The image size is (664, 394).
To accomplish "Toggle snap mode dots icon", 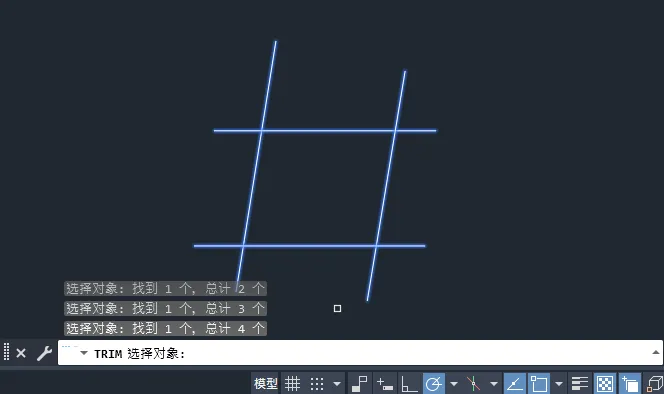I will click(x=317, y=384).
